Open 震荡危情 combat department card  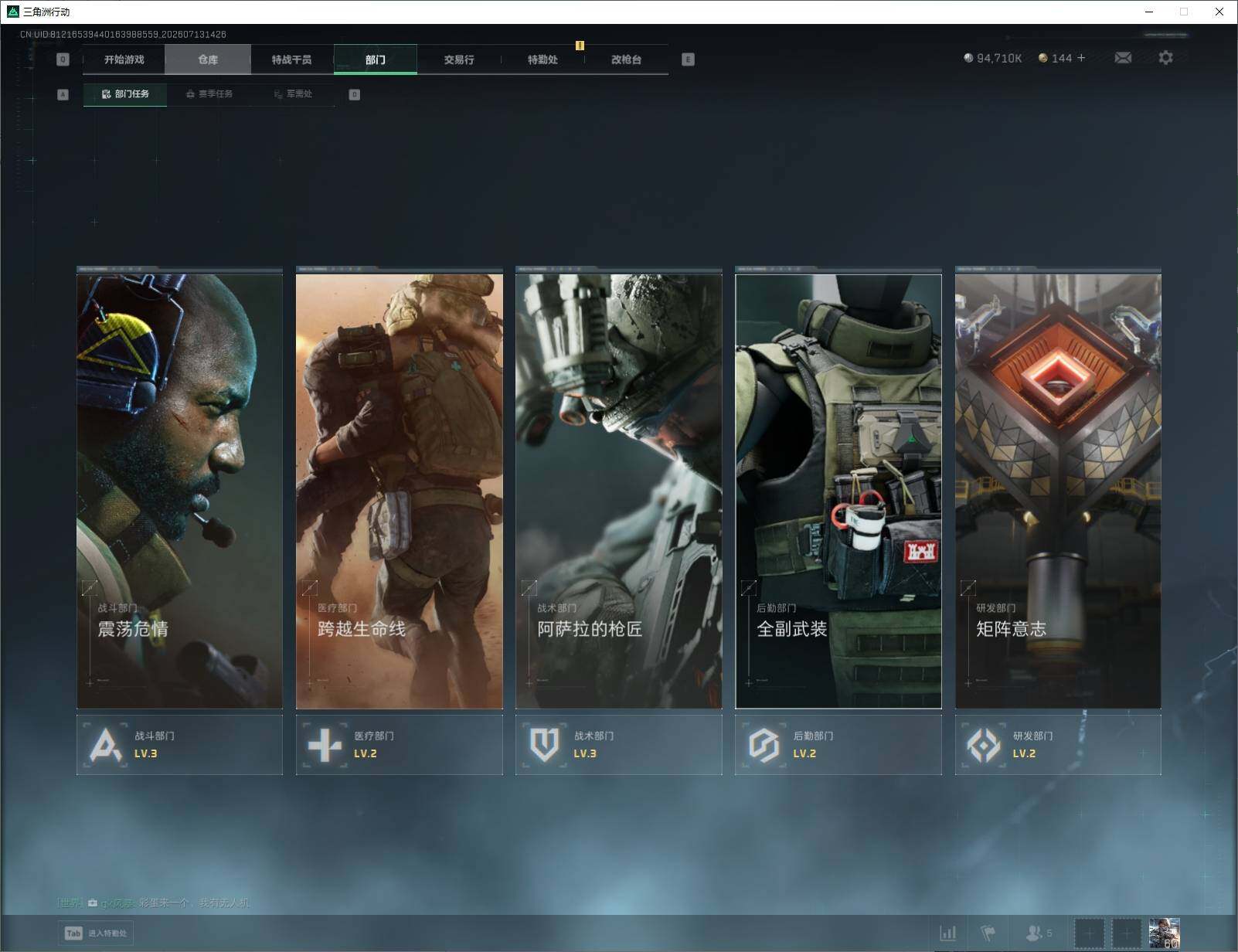pos(179,488)
